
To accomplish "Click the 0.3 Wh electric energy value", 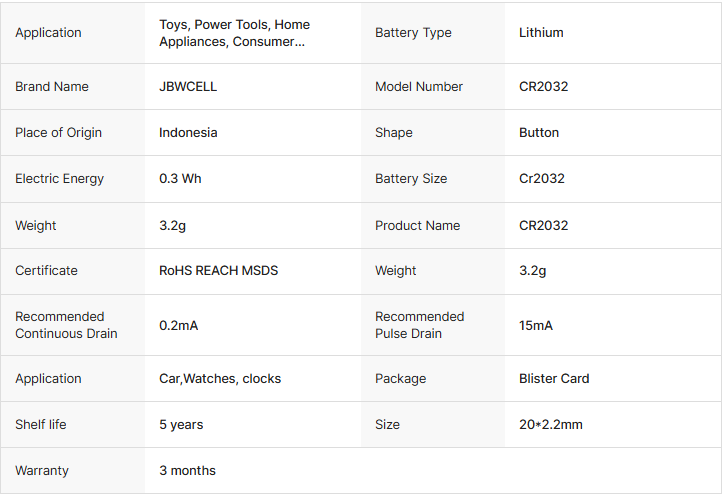I will point(180,179).
